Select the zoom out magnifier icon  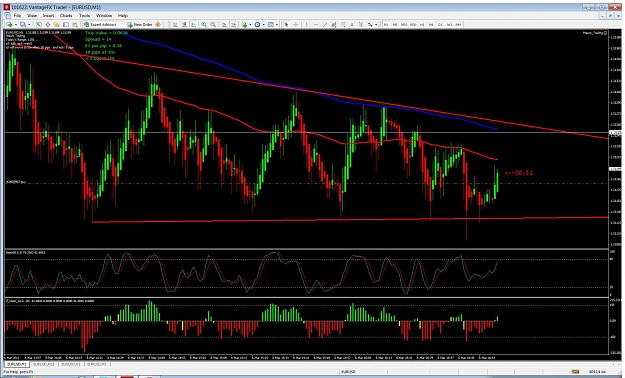point(213,24)
